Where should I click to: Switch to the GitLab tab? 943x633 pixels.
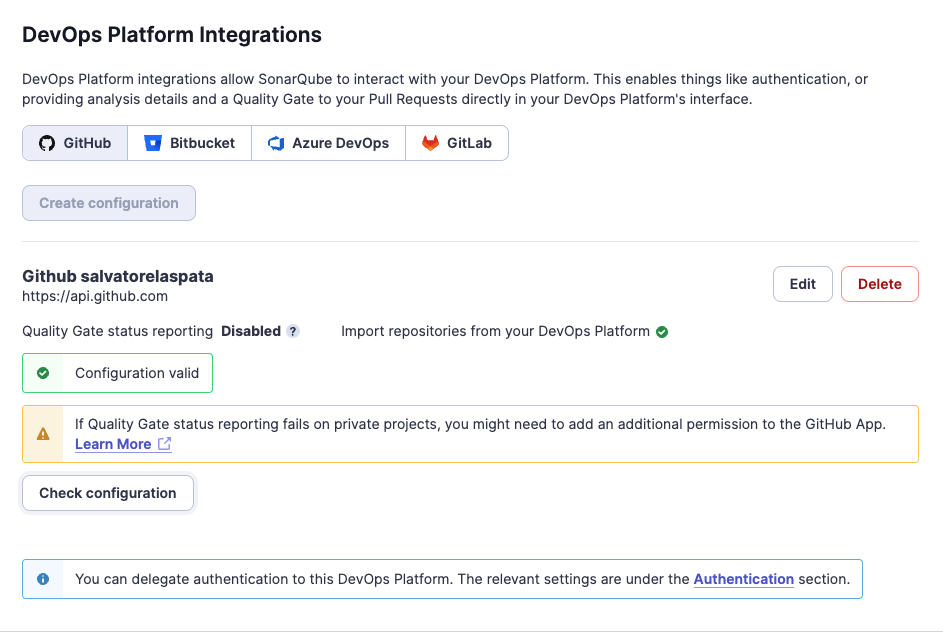coord(457,143)
